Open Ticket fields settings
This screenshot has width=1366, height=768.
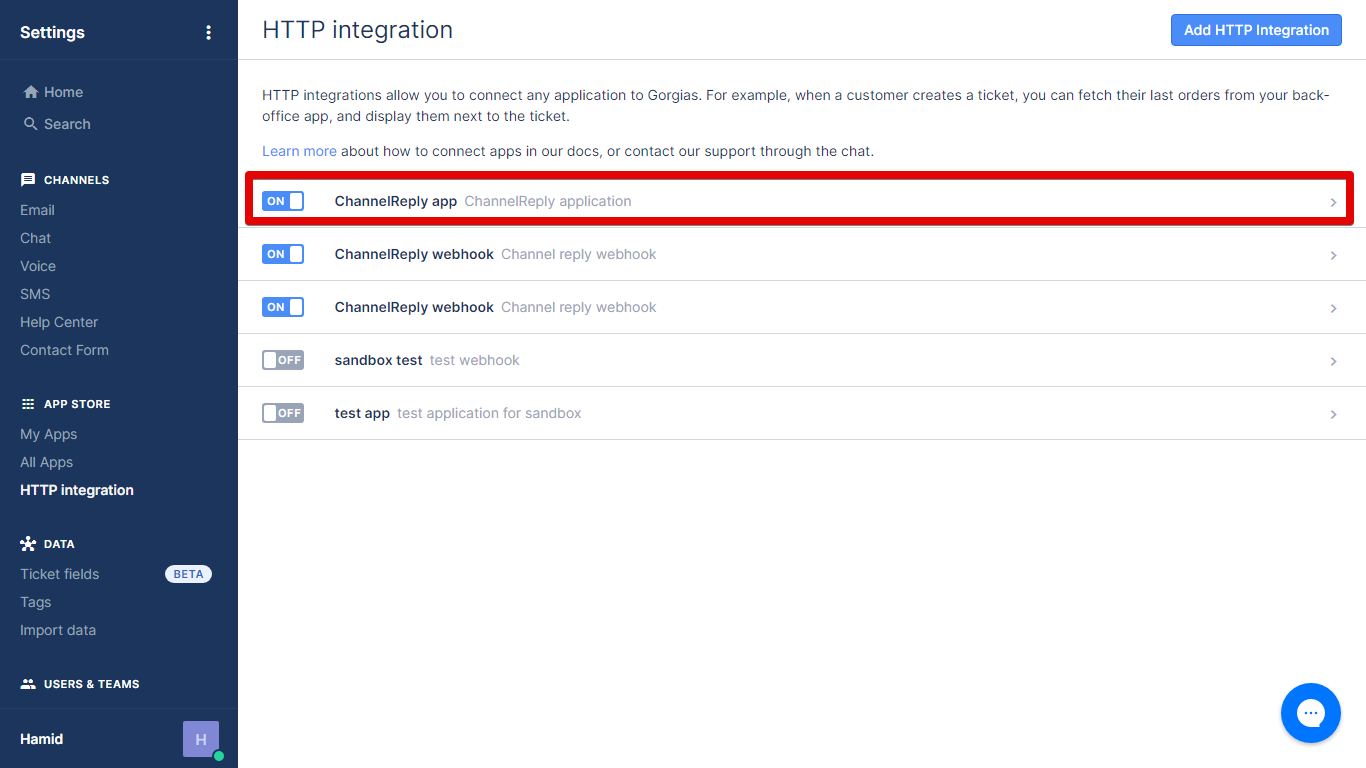(59, 574)
